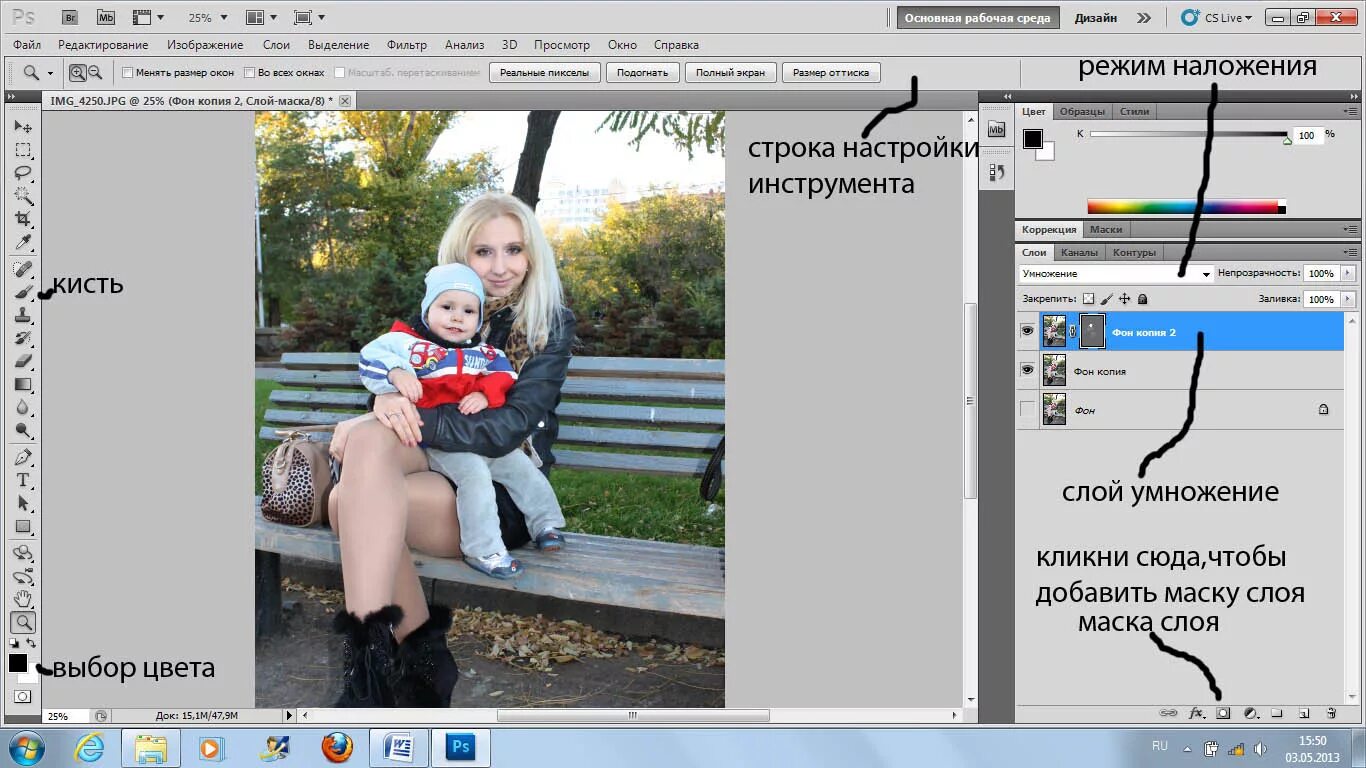Click the Add layer mask icon
Viewport: 1366px width, 768px height.
(1221, 714)
